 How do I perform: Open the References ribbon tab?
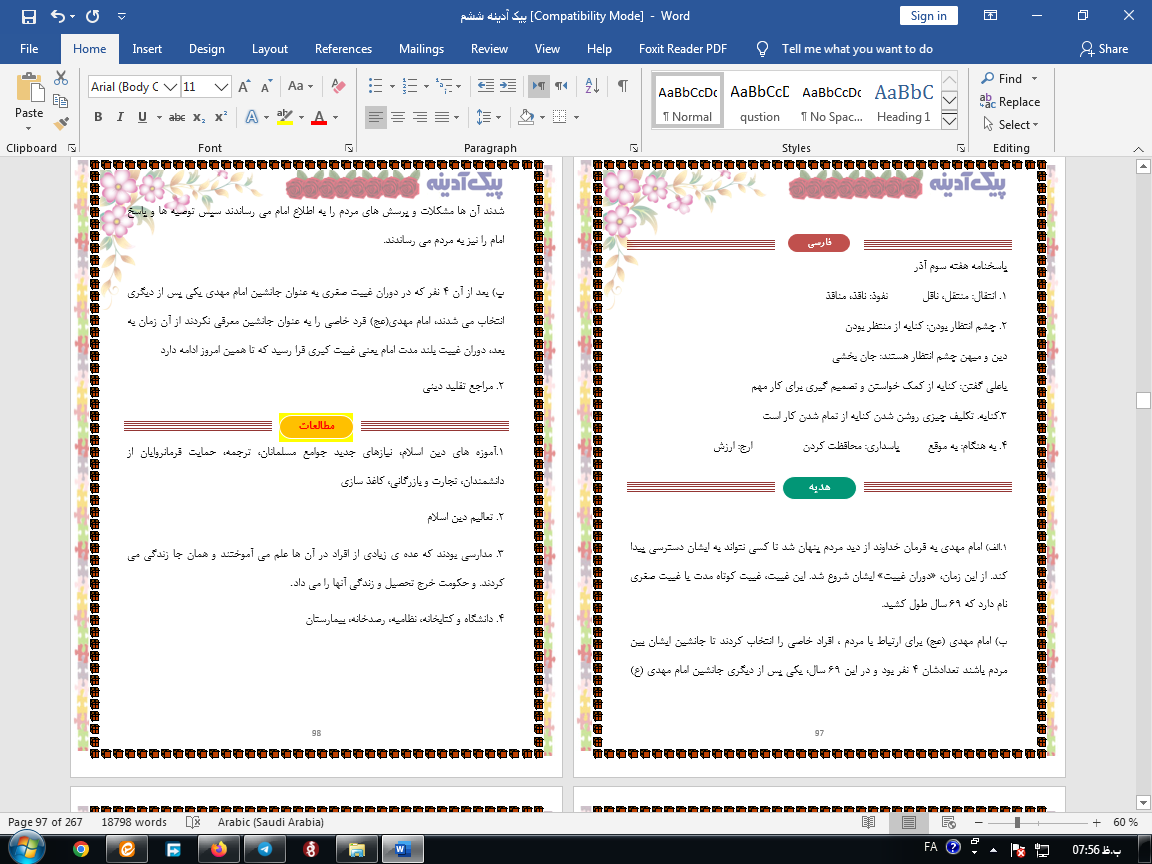tap(344, 49)
